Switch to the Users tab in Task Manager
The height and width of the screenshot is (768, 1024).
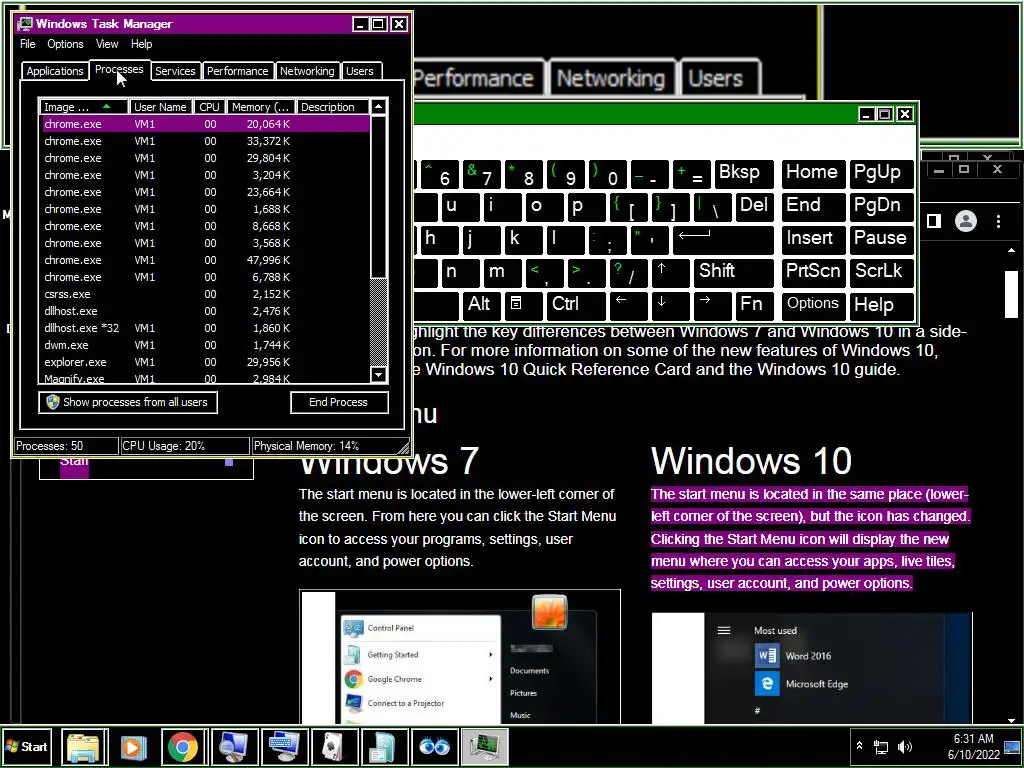click(360, 71)
